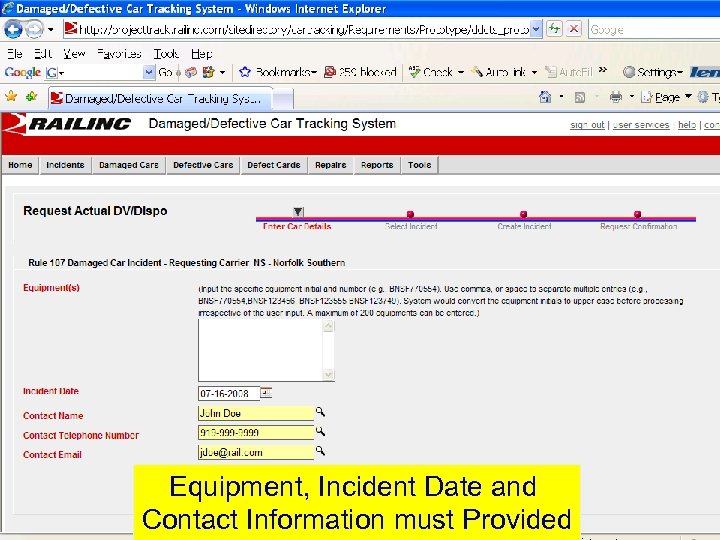Click the AutoFill toolbar button
Screen dimensions: 720x540
tap(568, 72)
